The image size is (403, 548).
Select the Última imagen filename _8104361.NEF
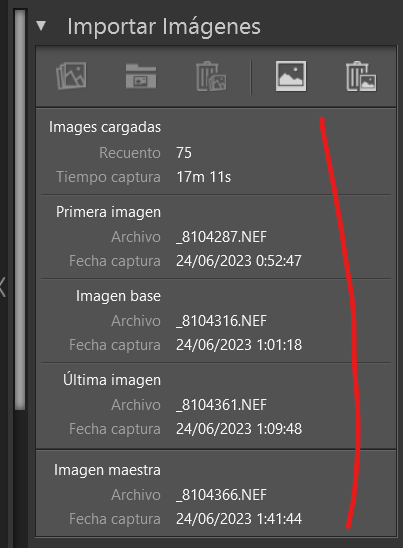[x=221, y=405]
